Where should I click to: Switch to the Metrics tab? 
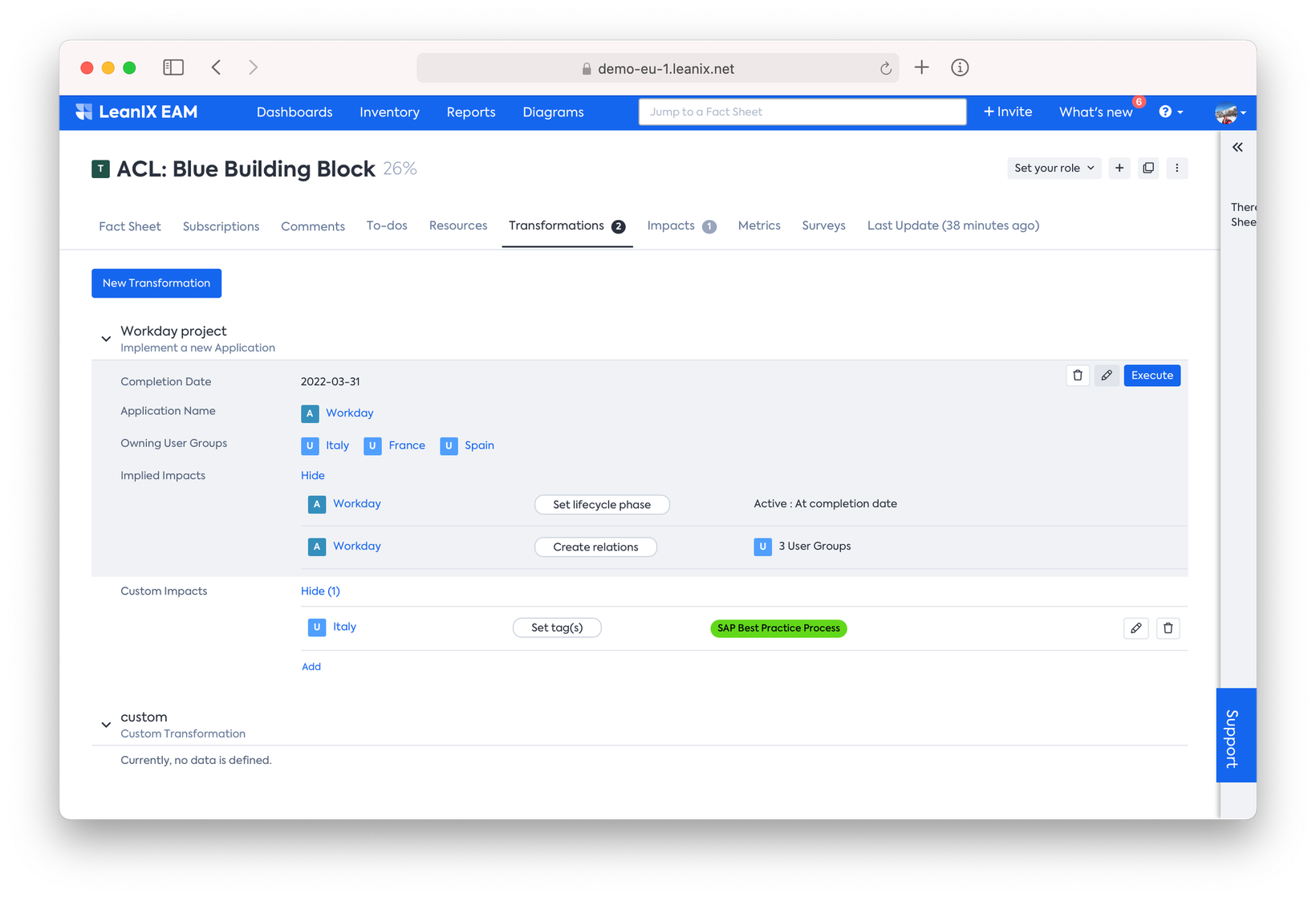[x=759, y=226]
